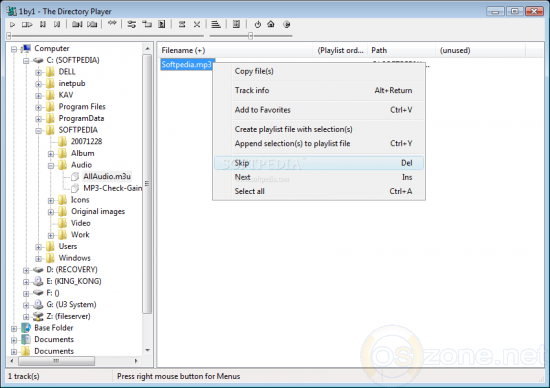The width and height of the screenshot is (550, 388).
Task: Adjust the volume slider handle
Action: (250, 36)
